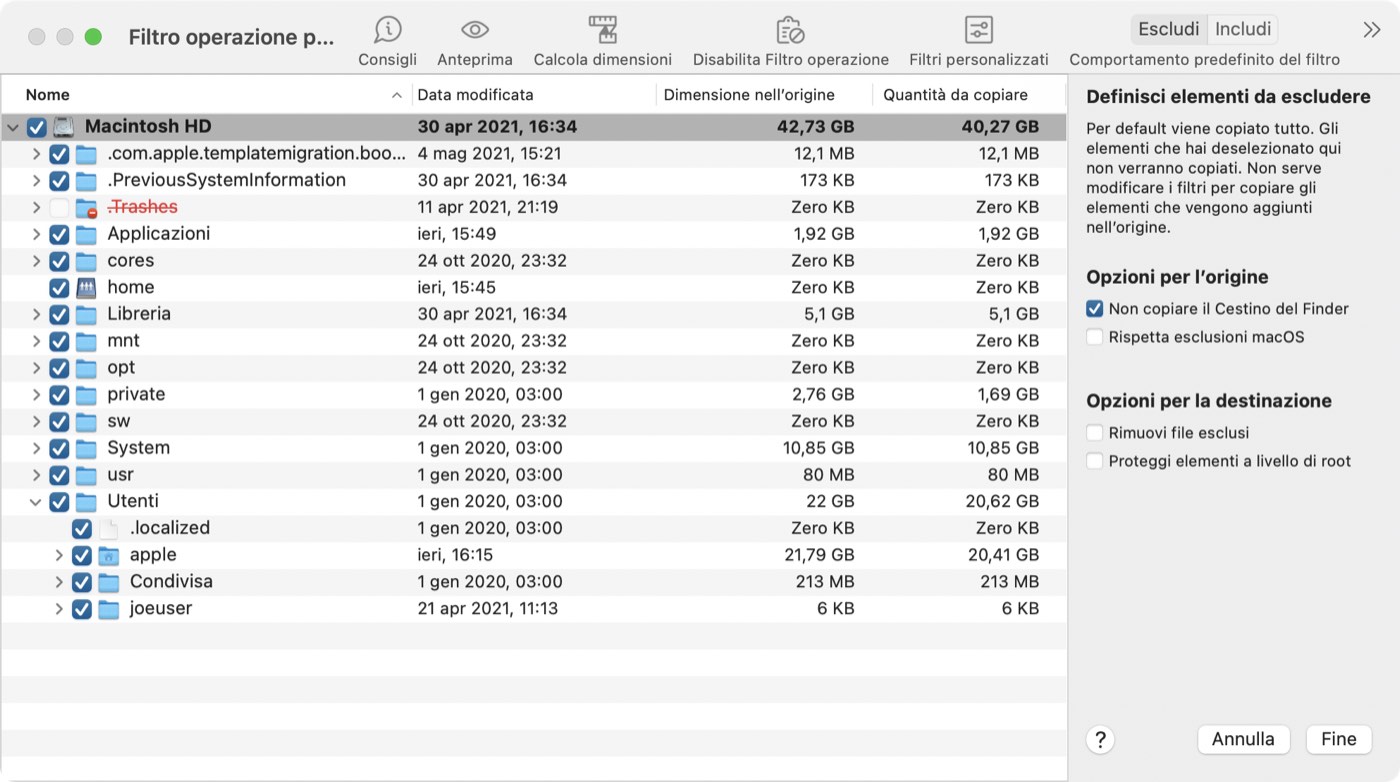Viewport: 1400px width, 782px height.
Task: Click the .PreviousSystemInformation folder icon
Action: pyautogui.click(x=86, y=181)
